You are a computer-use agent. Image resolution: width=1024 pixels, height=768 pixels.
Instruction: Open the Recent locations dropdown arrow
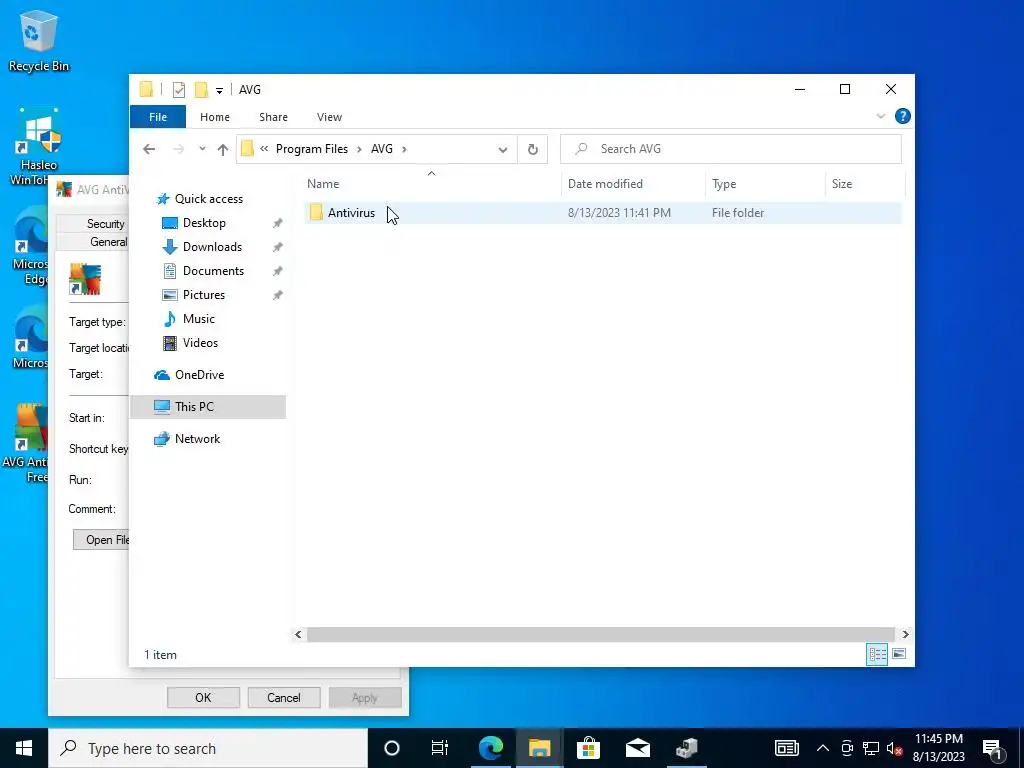point(202,149)
